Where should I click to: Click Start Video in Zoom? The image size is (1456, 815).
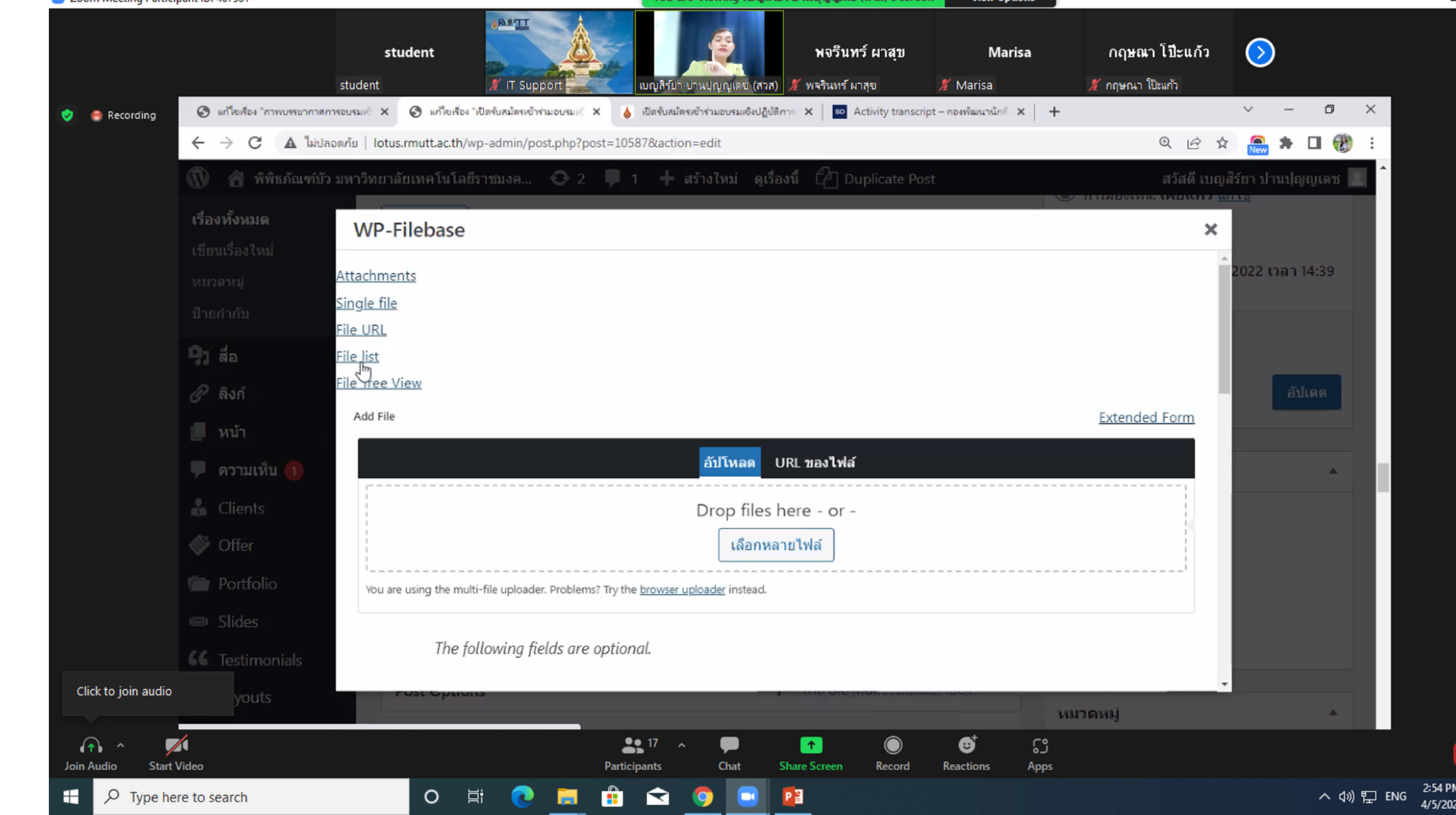(x=176, y=754)
